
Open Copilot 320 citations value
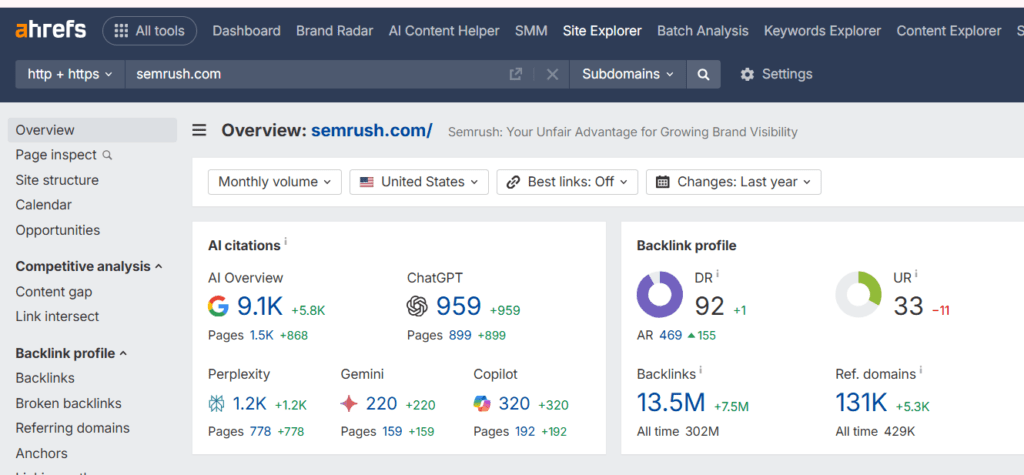tap(514, 404)
